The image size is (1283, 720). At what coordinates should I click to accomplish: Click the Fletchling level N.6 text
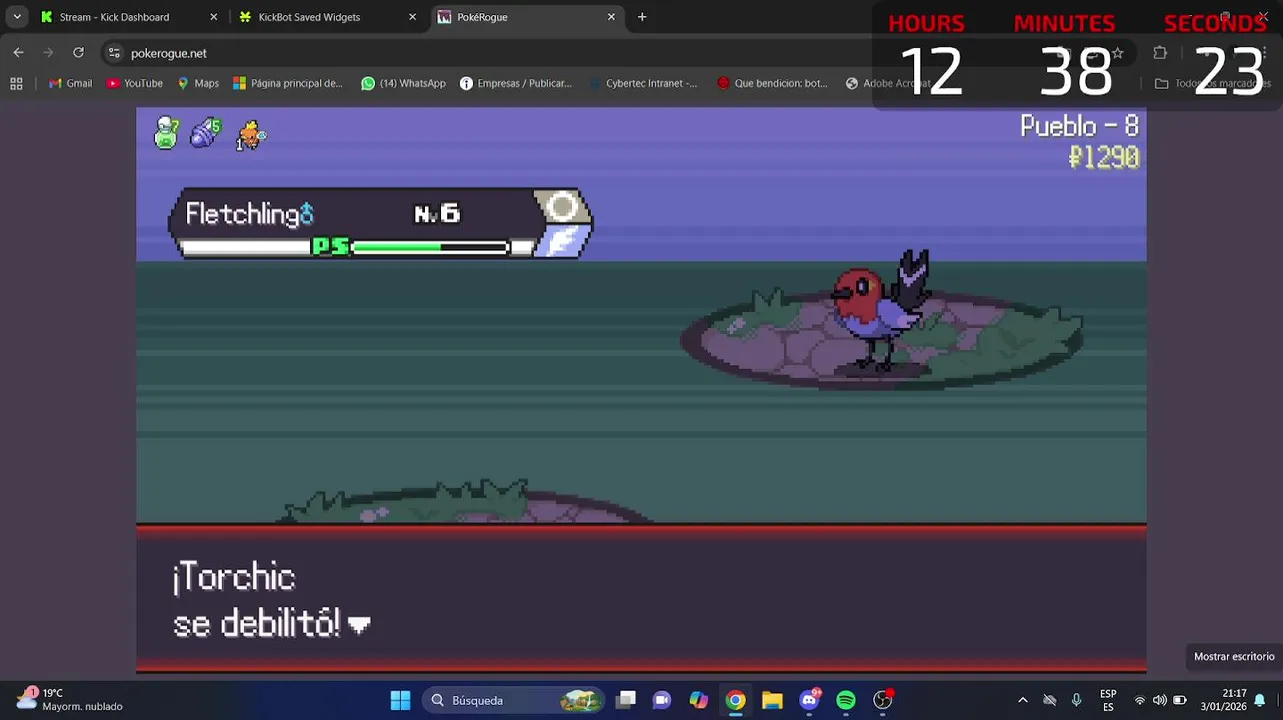click(436, 213)
